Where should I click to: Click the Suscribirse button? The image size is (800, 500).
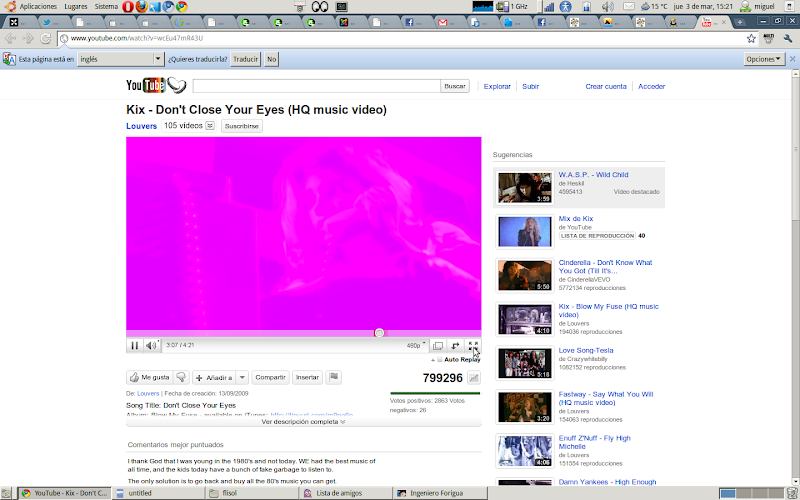[x=242, y=126]
